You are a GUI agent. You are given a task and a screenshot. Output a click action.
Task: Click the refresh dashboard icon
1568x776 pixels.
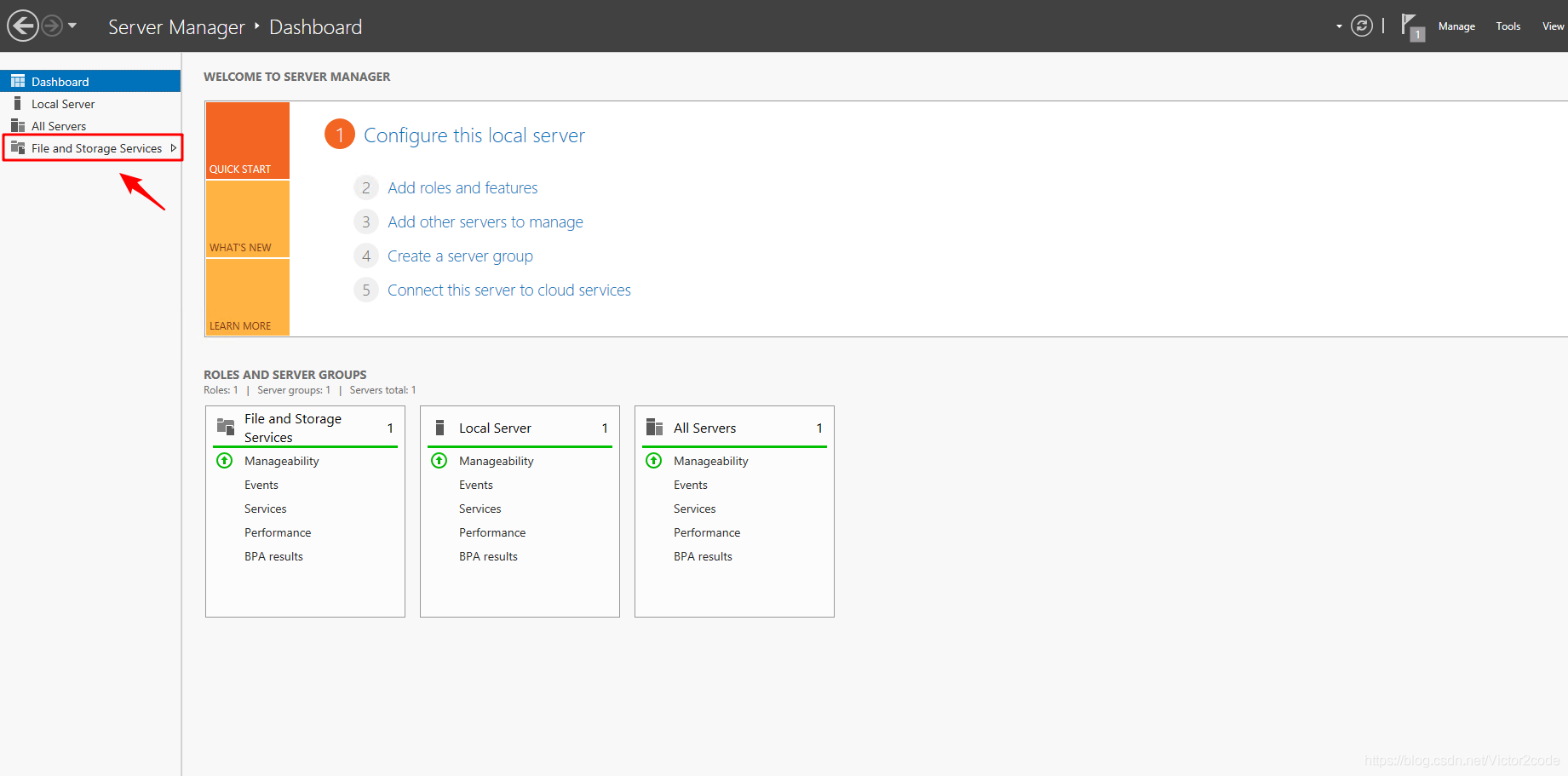[x=1362, y=26]
